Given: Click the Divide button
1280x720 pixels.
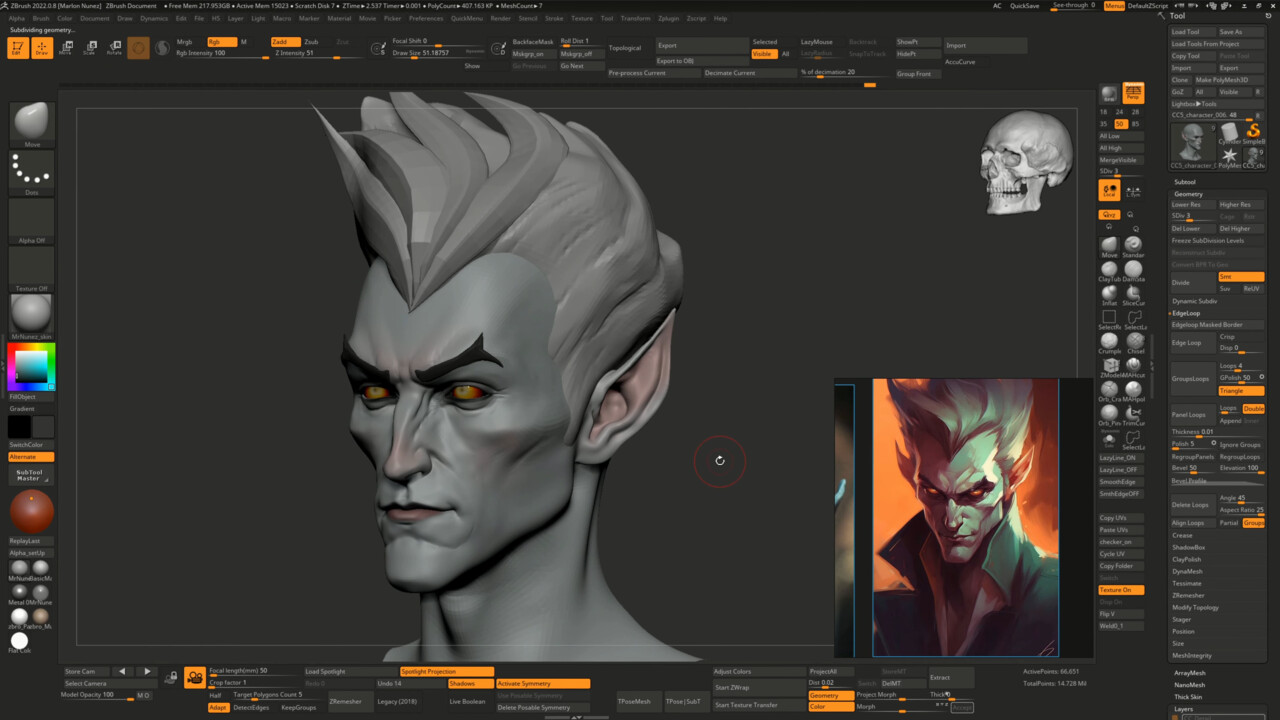Looking at the screenshot, I should [x=1193, y=283].
